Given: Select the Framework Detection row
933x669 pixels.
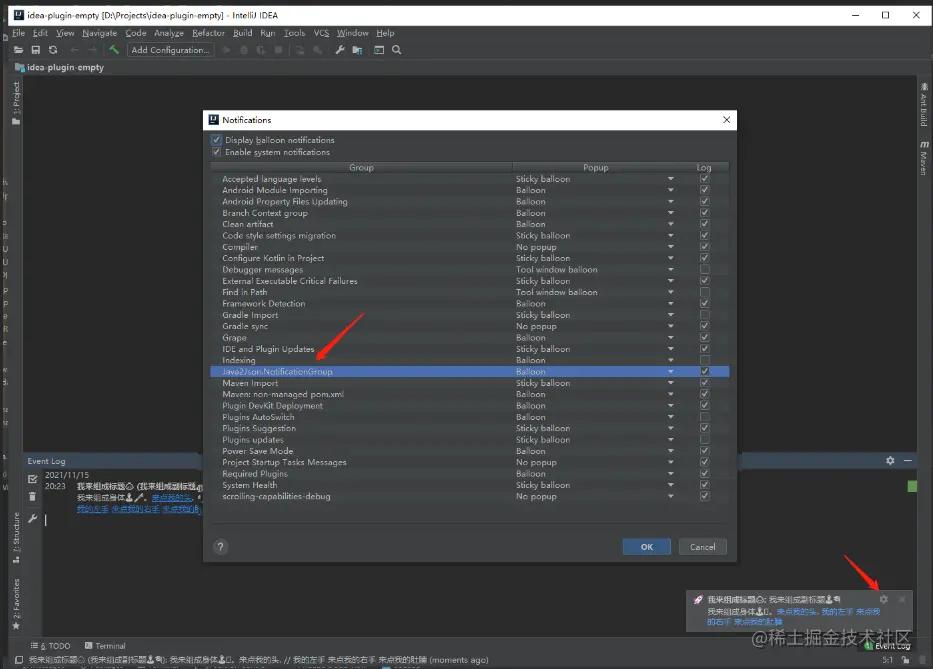Looking at the screenshot, I should pyautogui.click(x=469, y=304).
